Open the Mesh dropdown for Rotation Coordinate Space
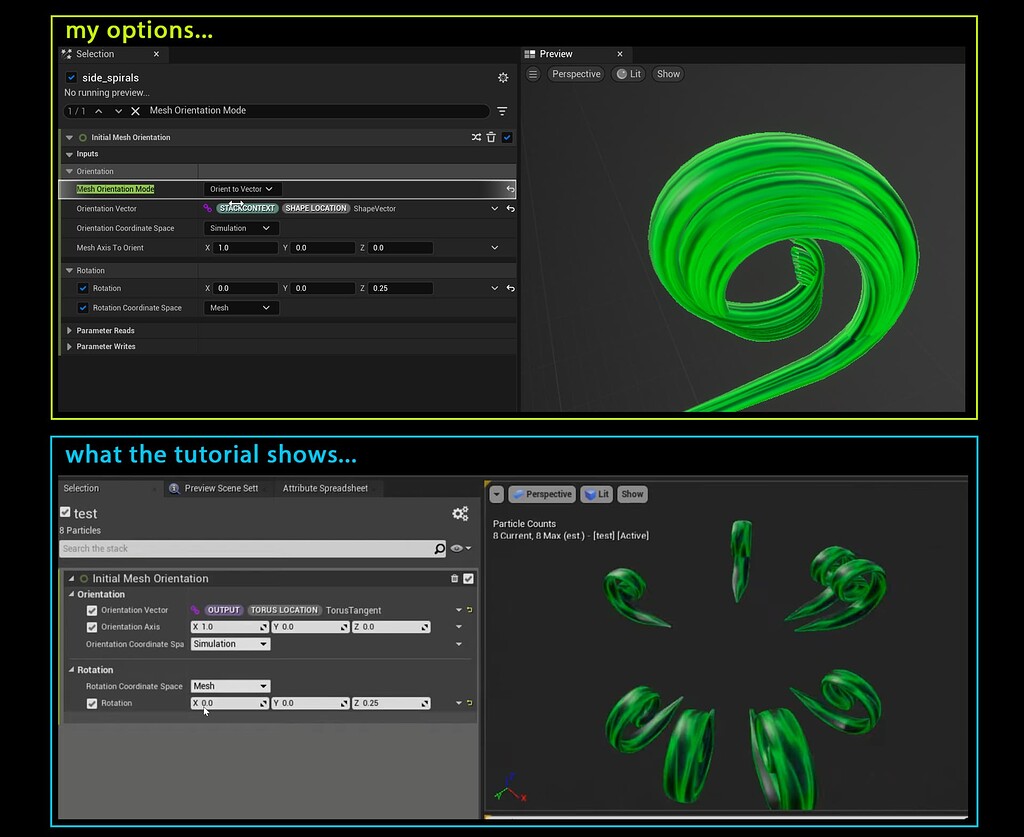 pos(240,307)
